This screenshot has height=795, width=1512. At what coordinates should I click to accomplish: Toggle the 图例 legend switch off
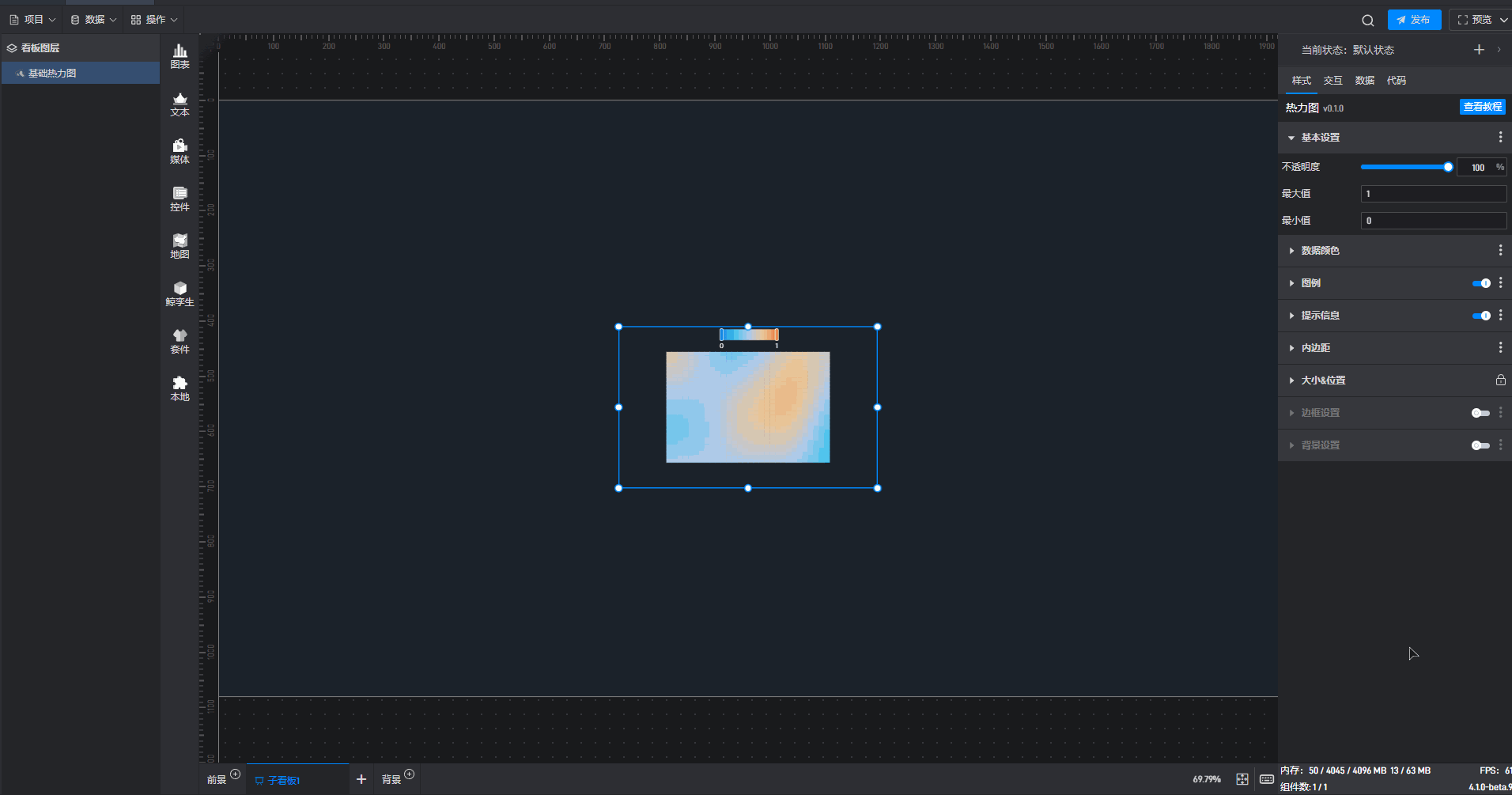point(1480,283)
